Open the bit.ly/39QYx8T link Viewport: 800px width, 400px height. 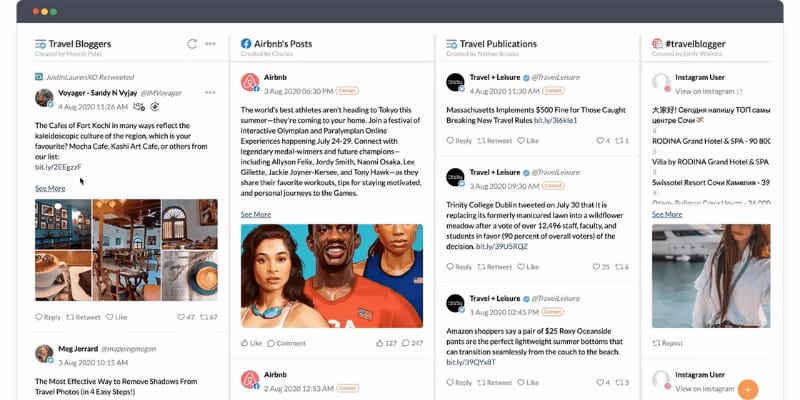tap(470, 362)
